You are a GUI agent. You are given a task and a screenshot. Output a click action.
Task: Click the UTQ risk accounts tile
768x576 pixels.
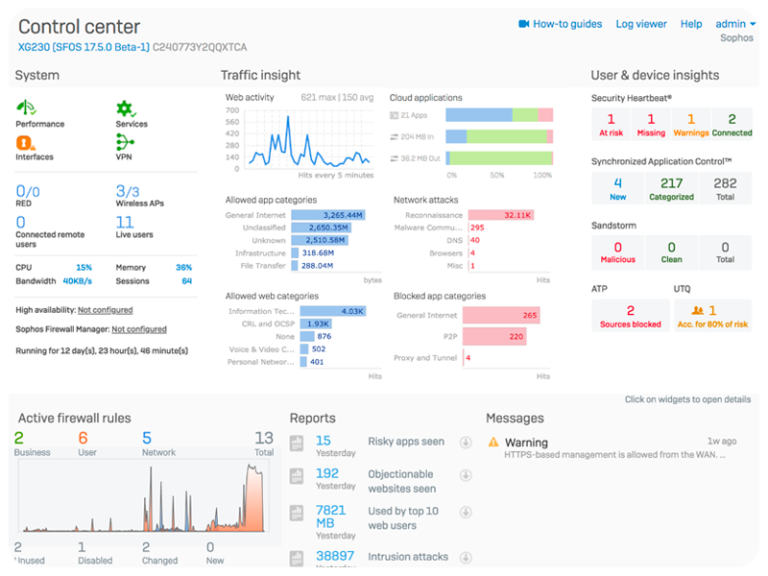tap(712, 317)
